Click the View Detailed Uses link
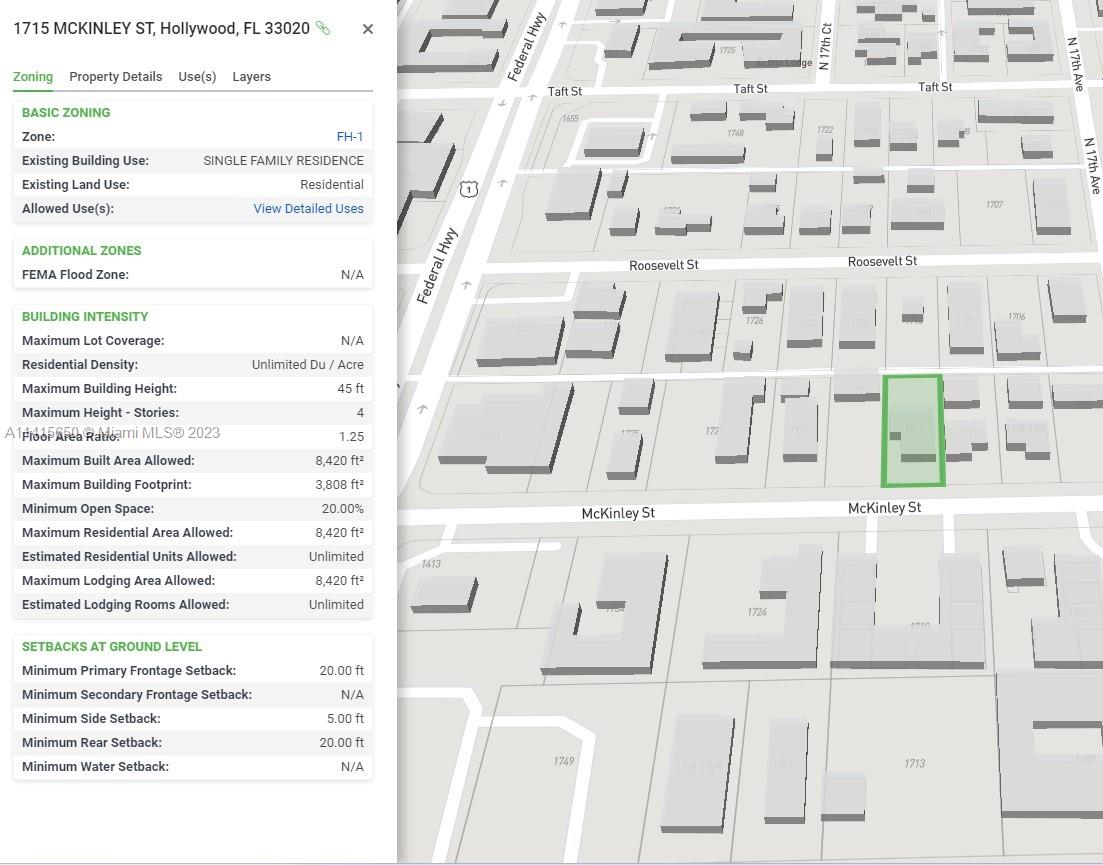This screenshot has width=1103, height=865. 308,208
